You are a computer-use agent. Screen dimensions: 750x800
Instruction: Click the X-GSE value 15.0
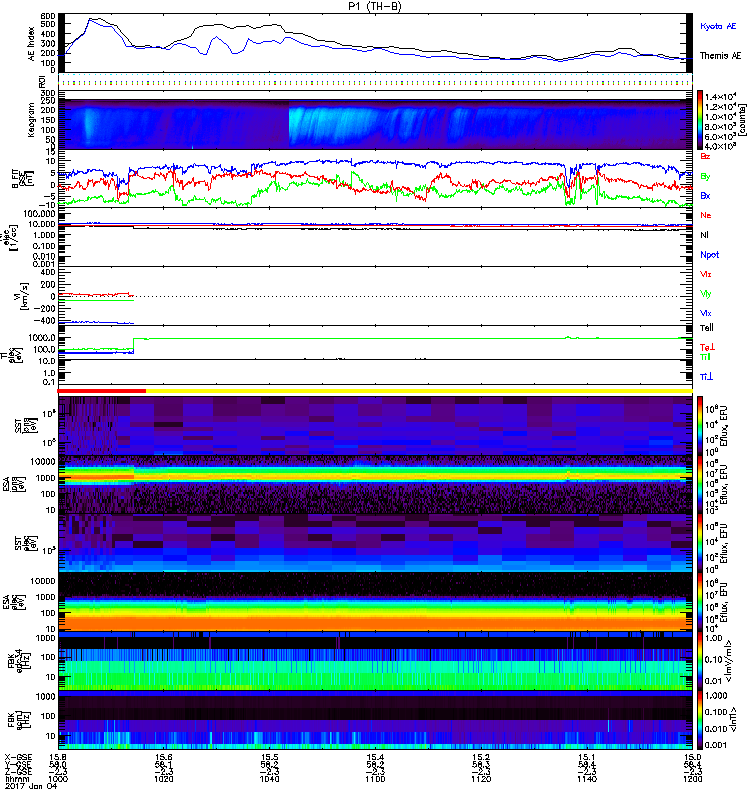(692, 757)
